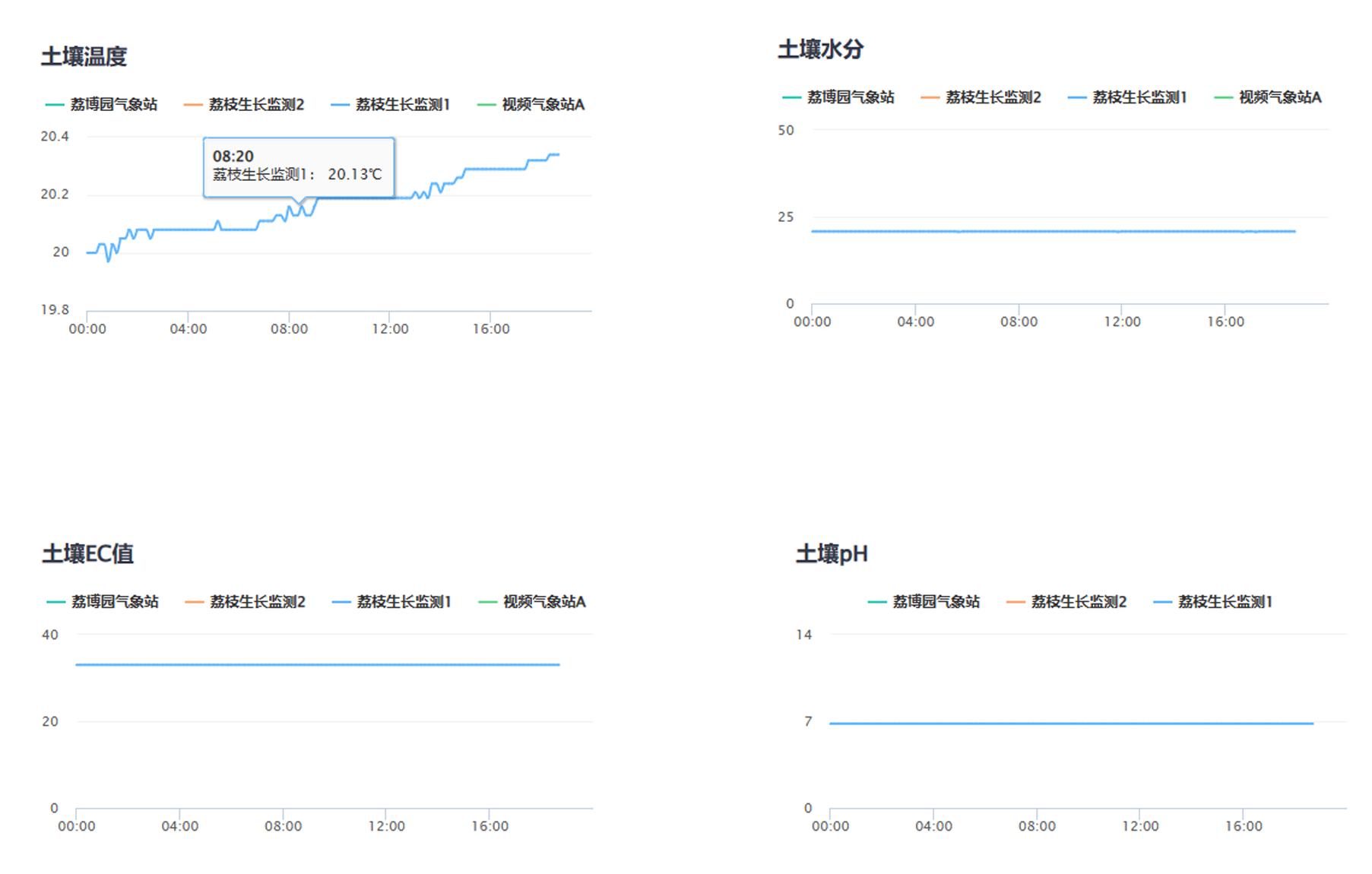Hide 荔枝生长监测1 series in 土壤pH chart

[x=1213, y=602]
